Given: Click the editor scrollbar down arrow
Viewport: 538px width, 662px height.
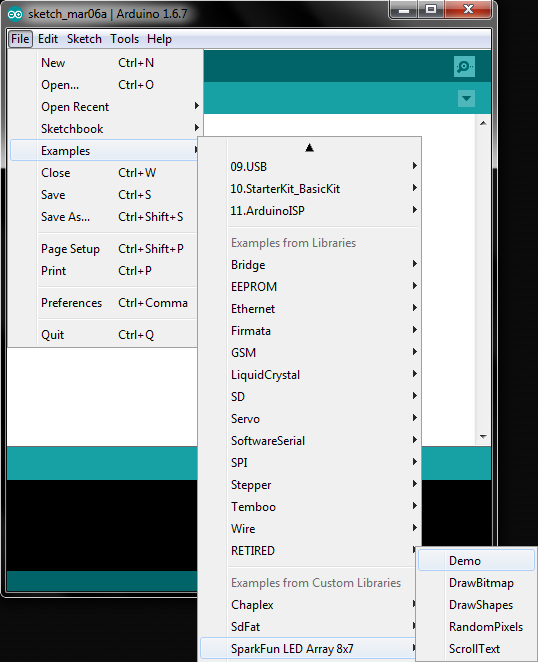Looking at the screenshot, I should [x=483, y=437].
